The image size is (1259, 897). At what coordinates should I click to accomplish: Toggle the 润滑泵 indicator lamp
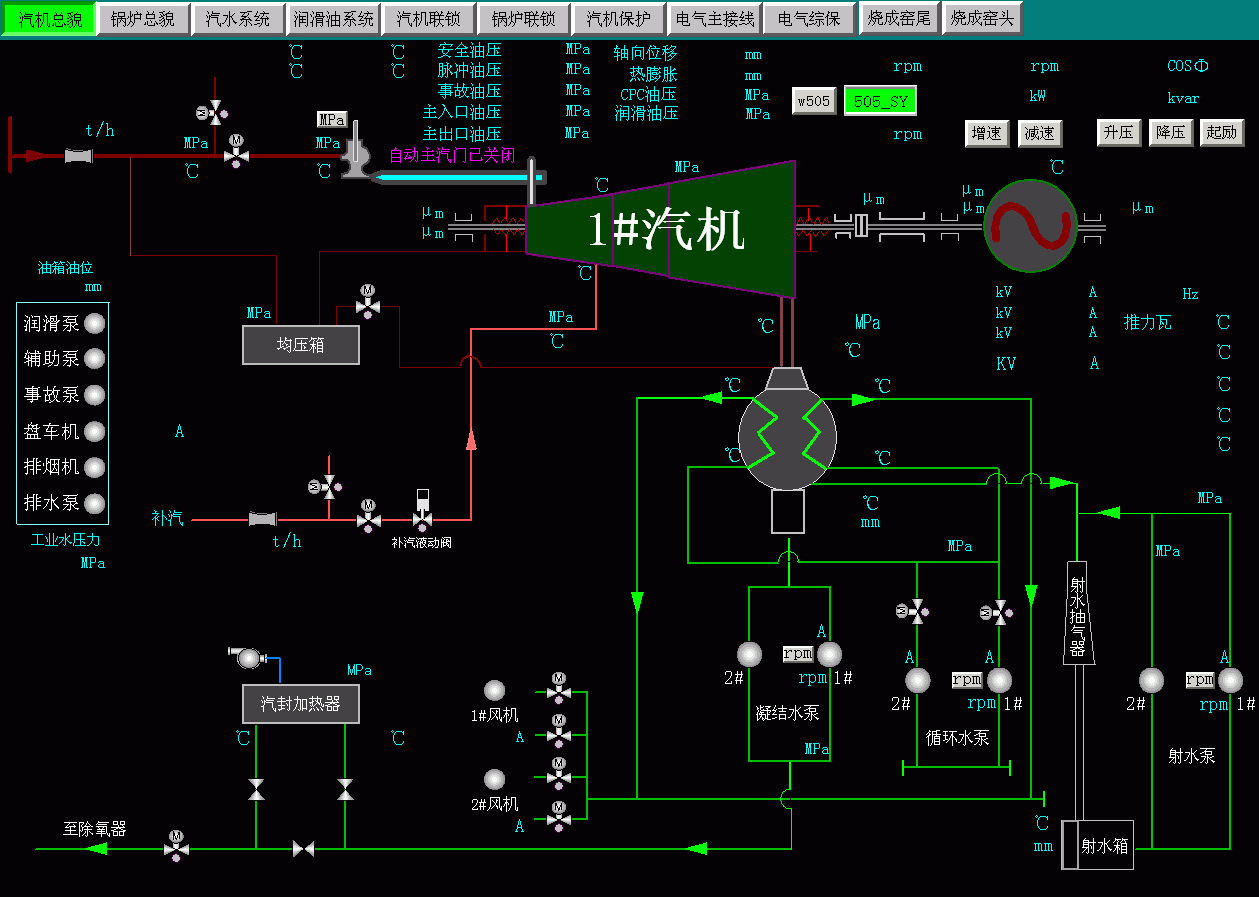(x=95, y=323)
